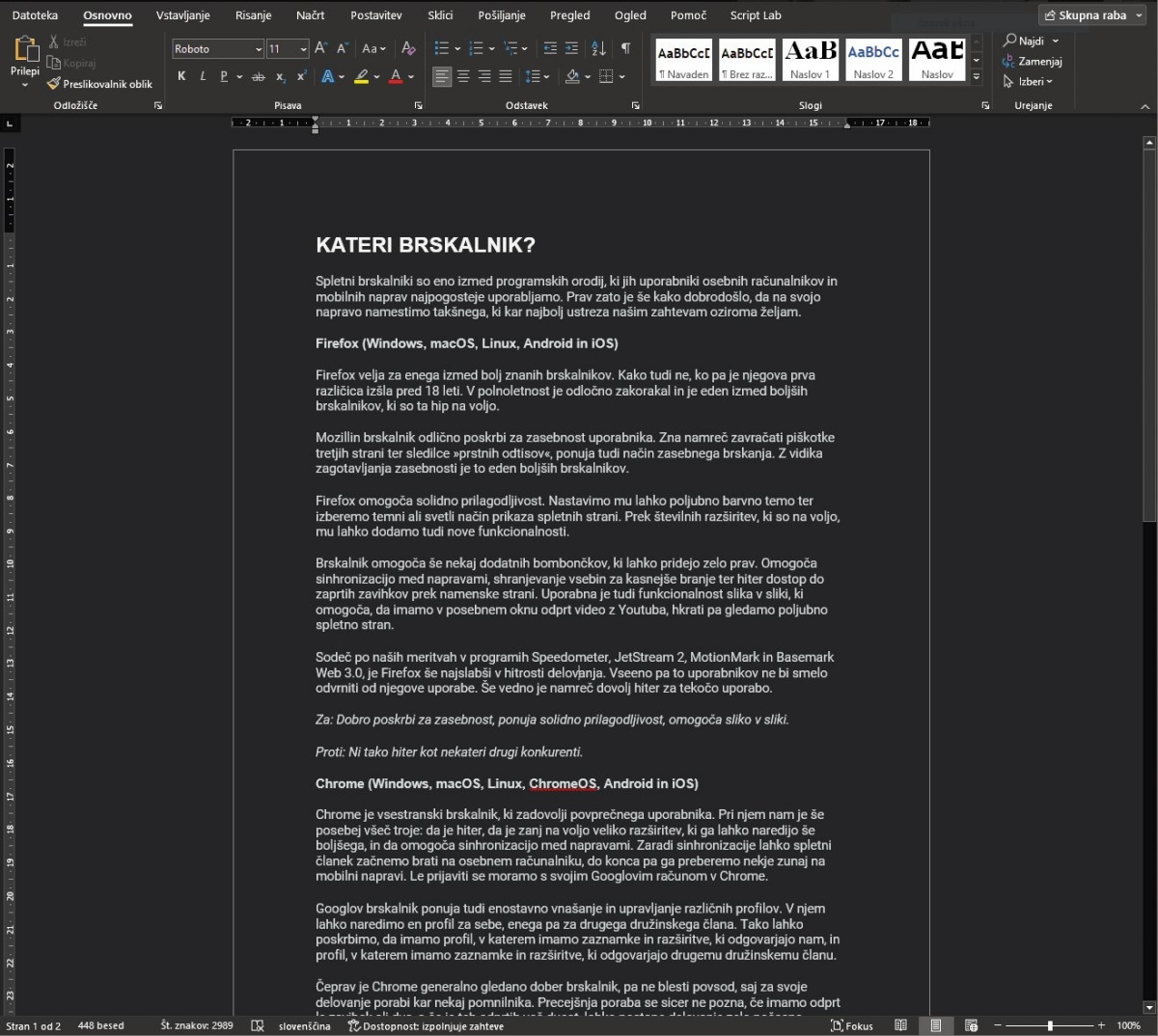This screenshot has height=1036, width=1158.
Task: Toggle the paragraph marks (¶) display
Action: (x=625, y=48)
